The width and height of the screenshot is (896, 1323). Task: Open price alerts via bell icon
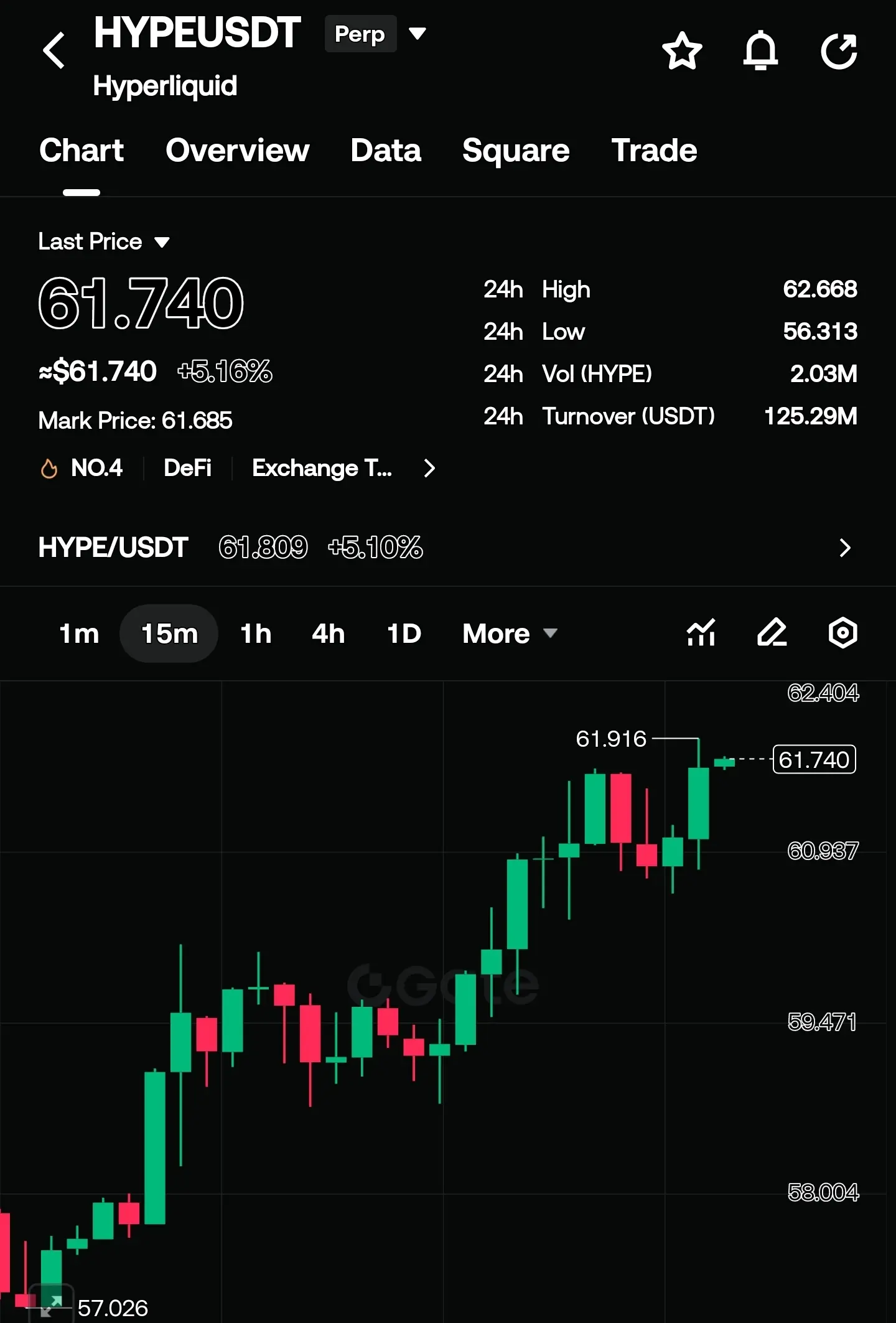760,50
